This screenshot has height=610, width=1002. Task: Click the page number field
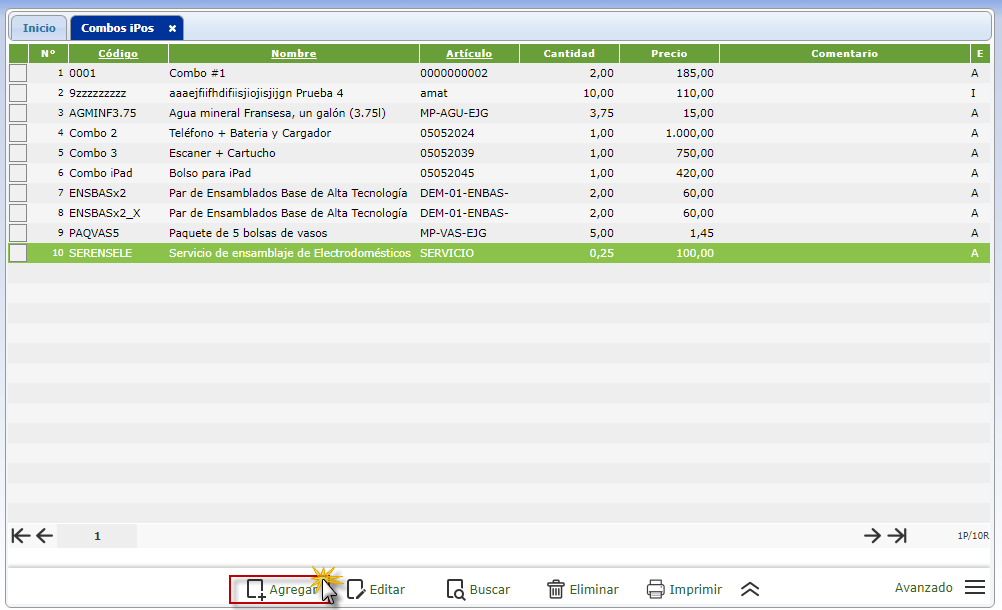97,536
